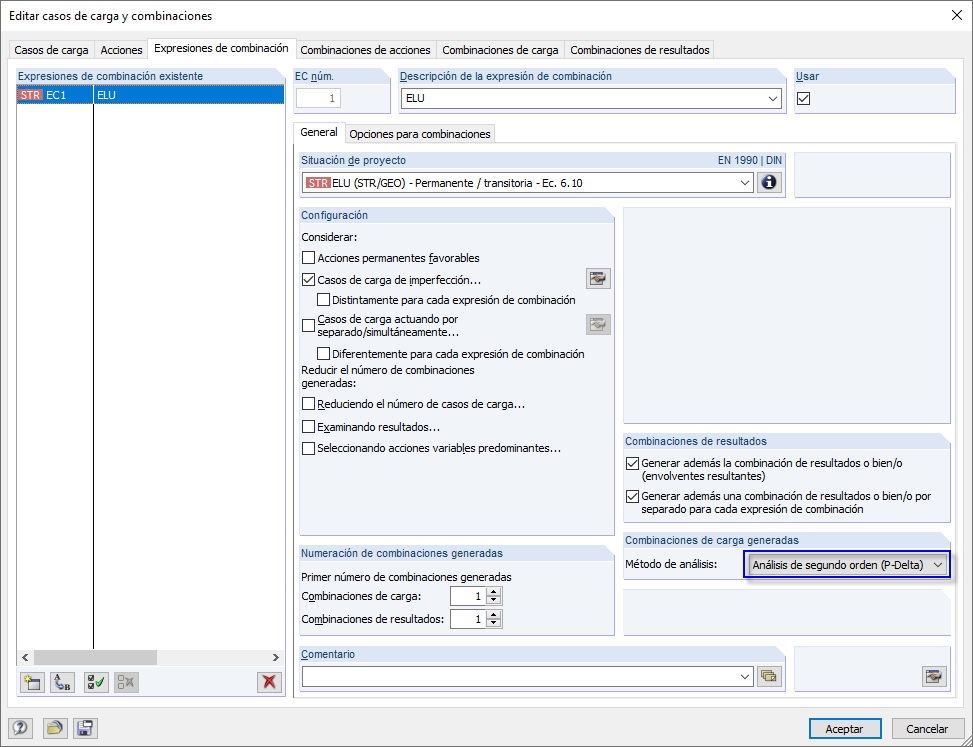
Task: Switch to Casos de carga tab
Action: point(52,50)
